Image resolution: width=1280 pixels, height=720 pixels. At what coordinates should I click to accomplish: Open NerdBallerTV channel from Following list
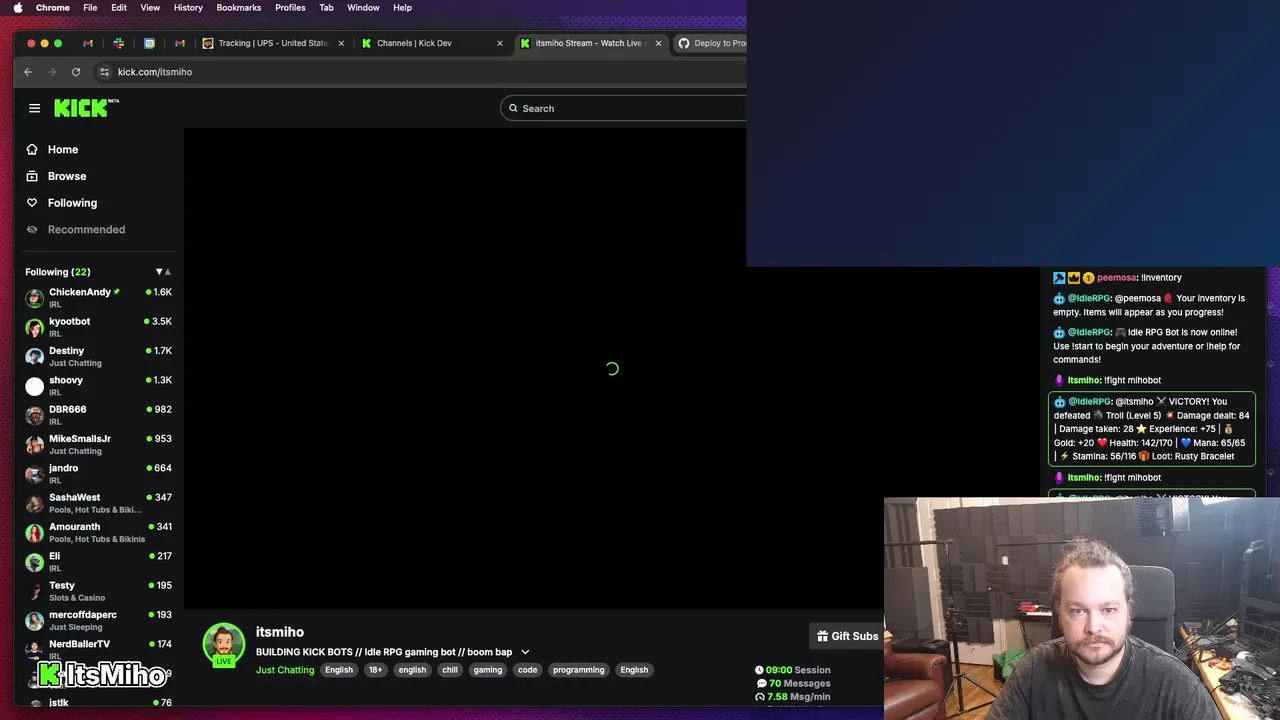tap(99, 648)
